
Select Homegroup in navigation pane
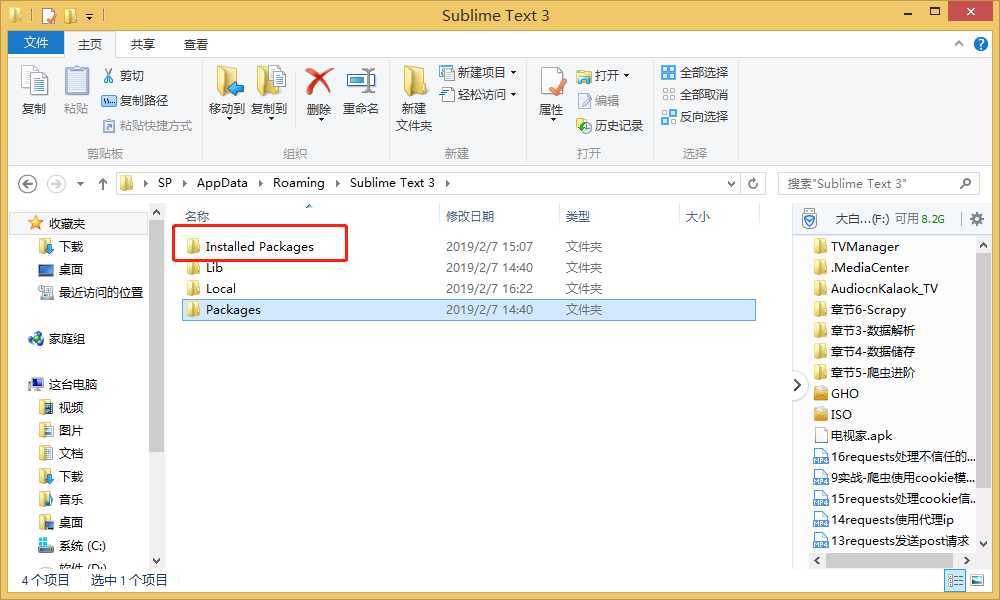(x=66, y=339)
